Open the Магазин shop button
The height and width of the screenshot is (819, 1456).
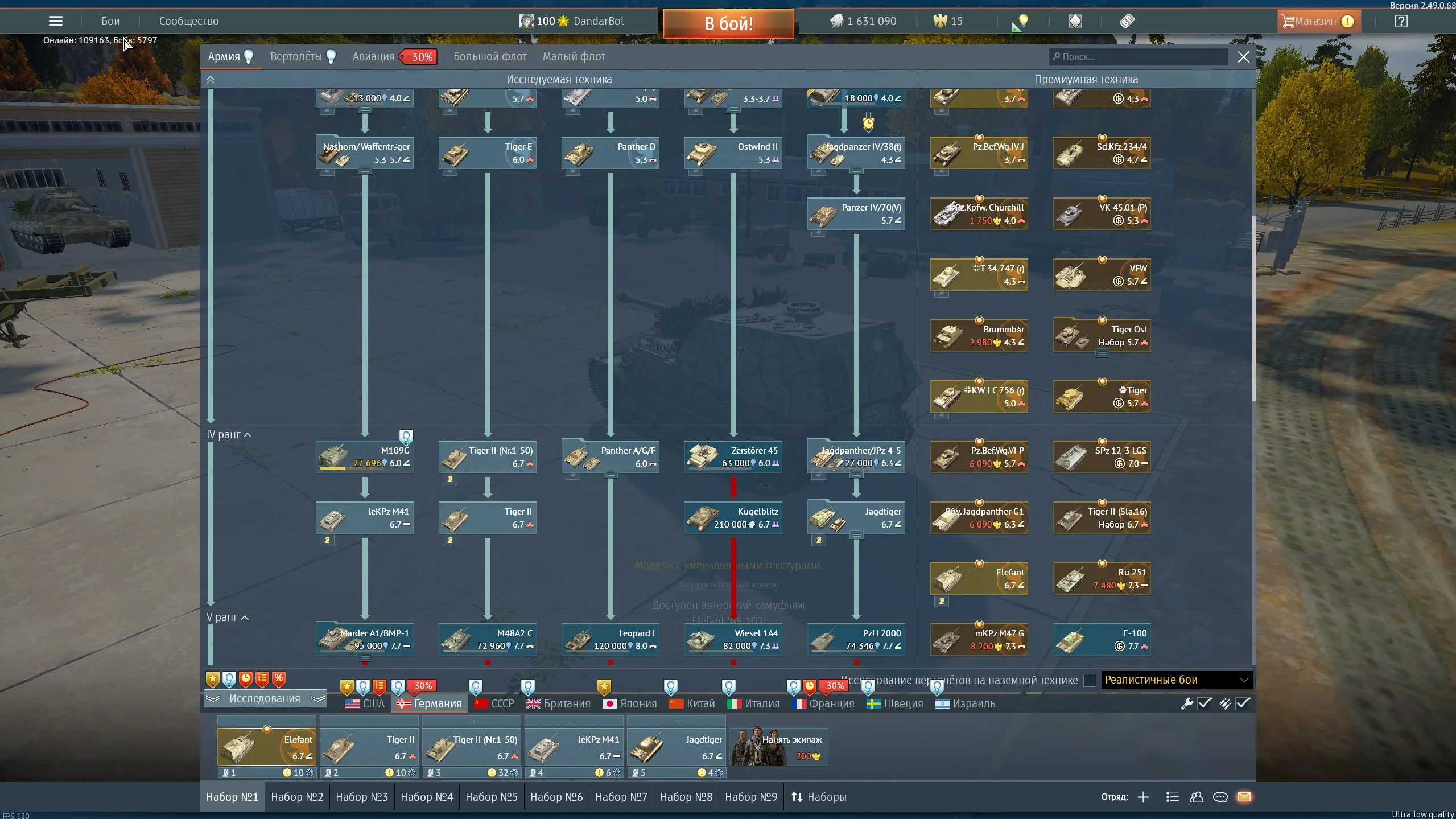[1315, 21]
